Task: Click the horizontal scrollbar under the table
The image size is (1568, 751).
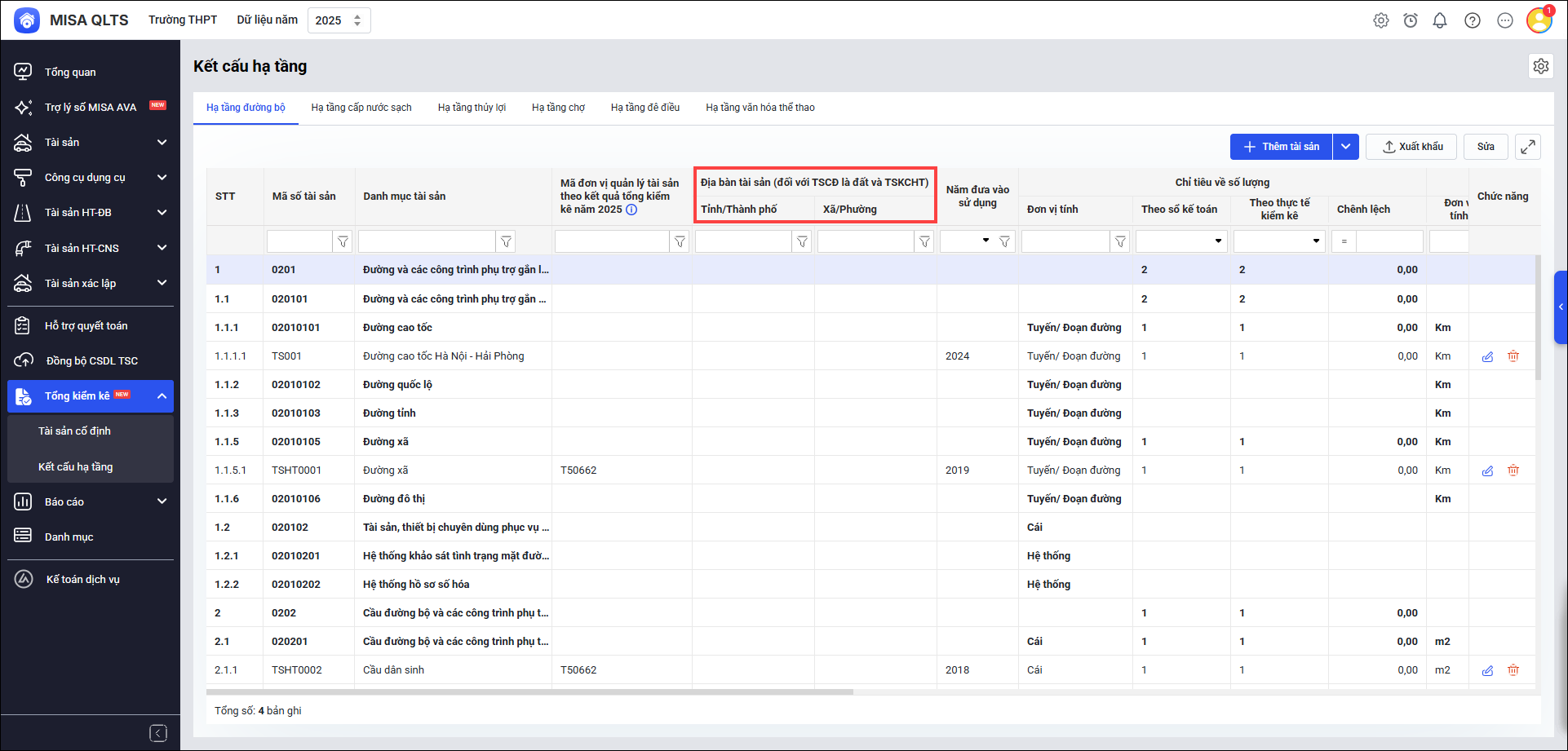Action: (530, 692)
